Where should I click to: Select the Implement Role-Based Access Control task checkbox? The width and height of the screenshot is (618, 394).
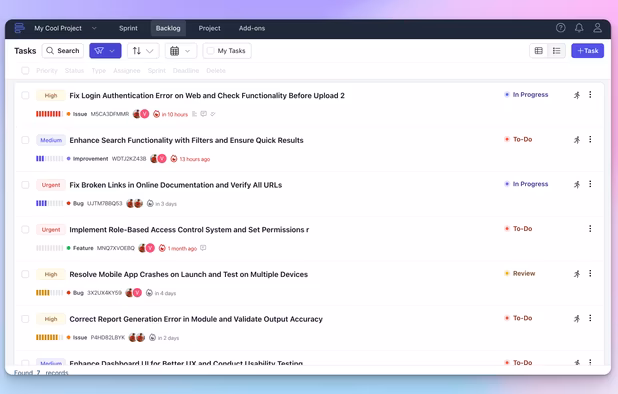tap(25, 229)
